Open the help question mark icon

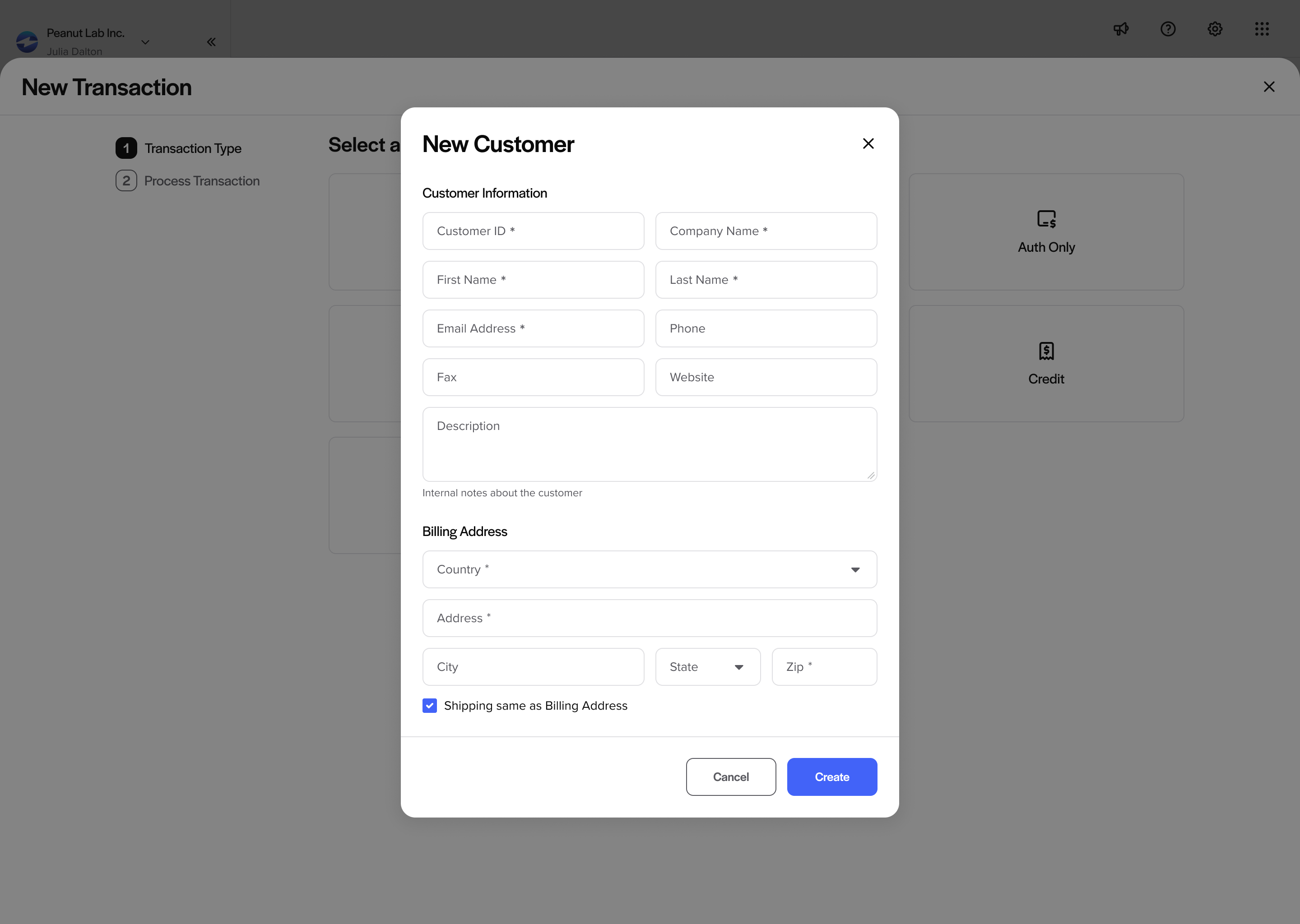click(1168, 29)
